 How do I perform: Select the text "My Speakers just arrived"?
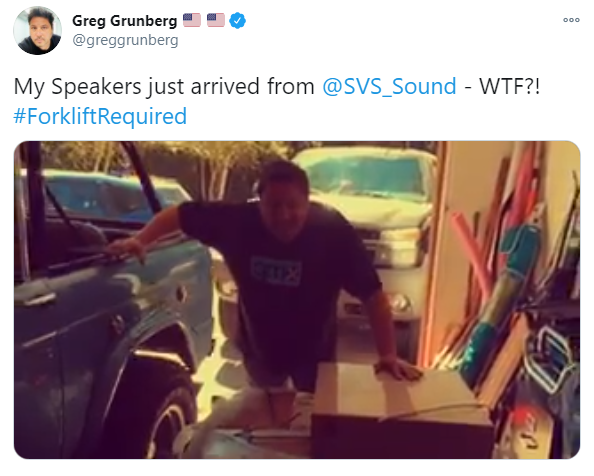[137, 86]
